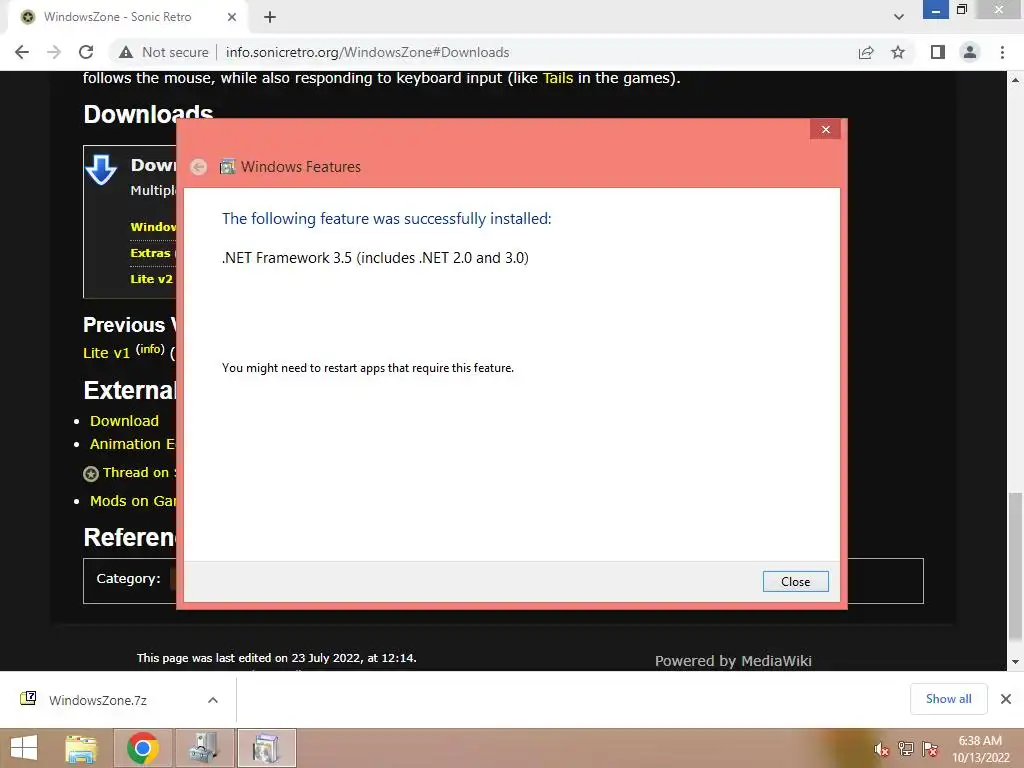This screenshot has height=768, width=1024.
Task: Click the Animation E... link under External links
Action: pyautogui.click(x=133, y=443)
